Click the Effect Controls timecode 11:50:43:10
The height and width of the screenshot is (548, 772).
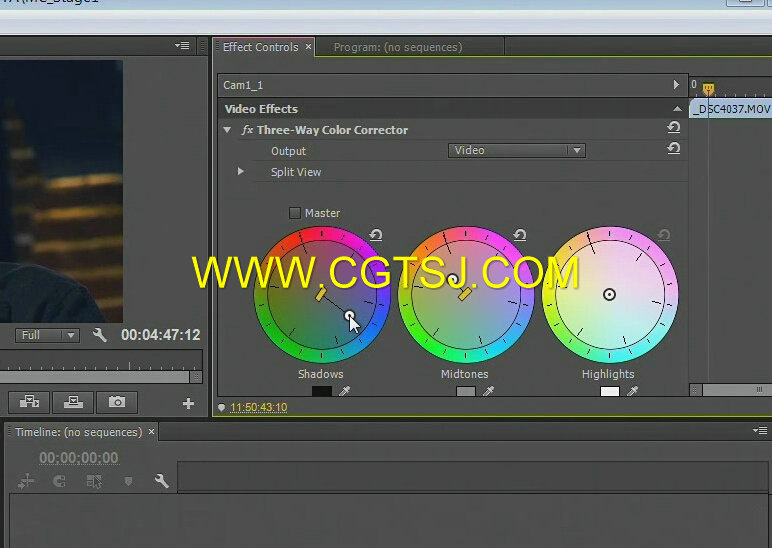point(258,407)
